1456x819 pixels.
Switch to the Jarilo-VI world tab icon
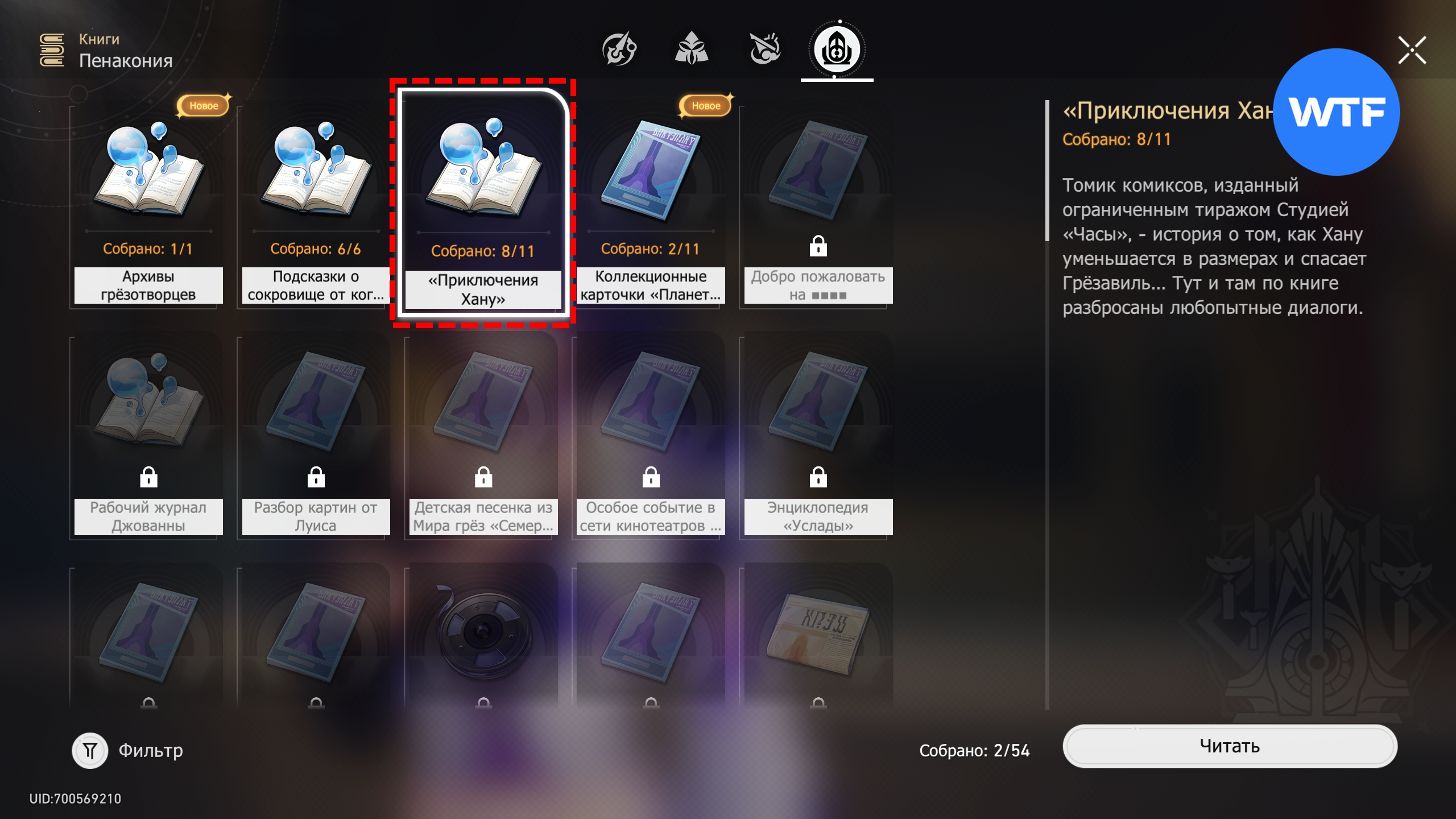[x=692, y=49]
